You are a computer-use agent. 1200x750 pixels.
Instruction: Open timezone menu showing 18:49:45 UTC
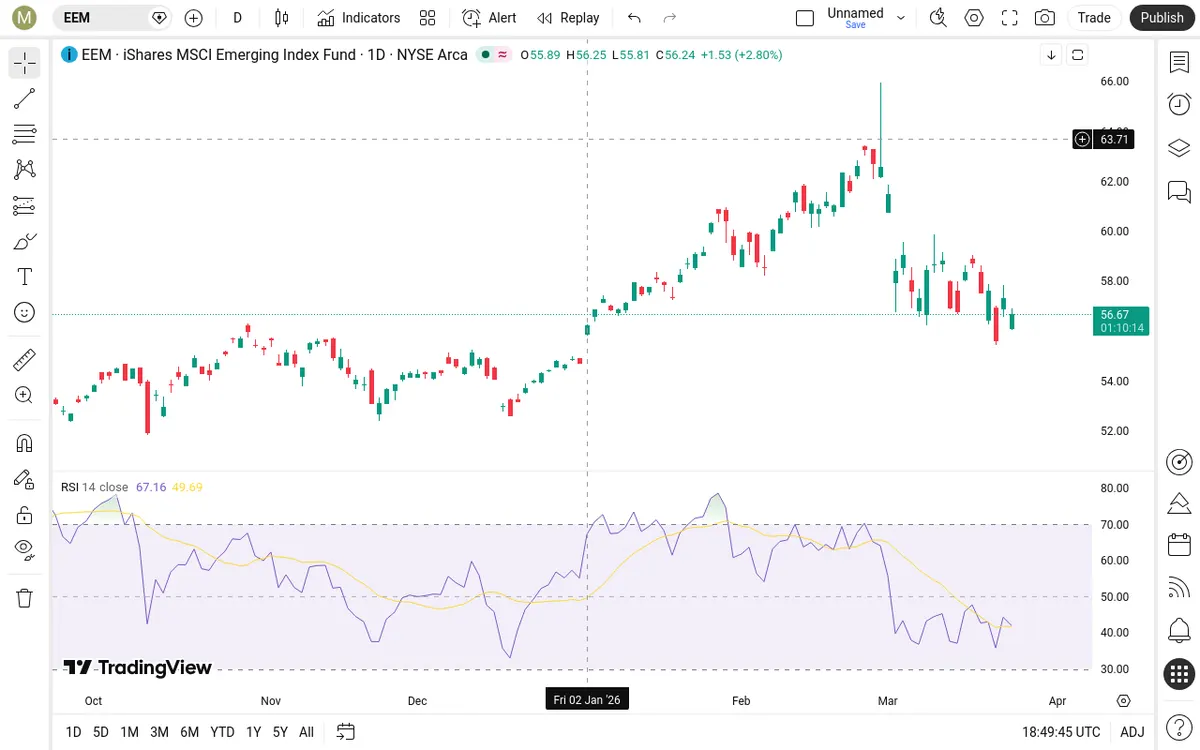[1061, 732]
